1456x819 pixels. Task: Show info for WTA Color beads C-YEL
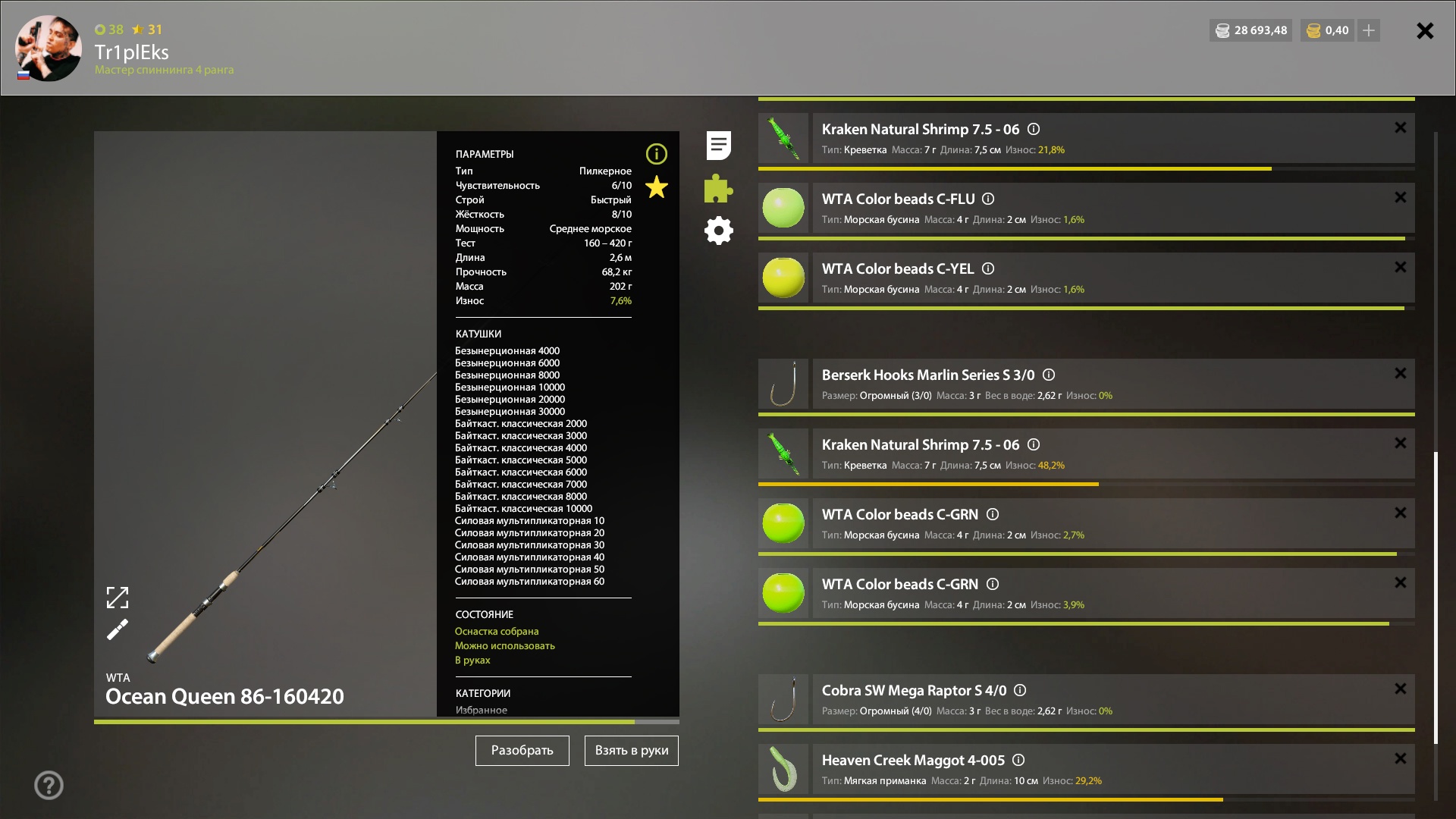(x=988, y=268)
